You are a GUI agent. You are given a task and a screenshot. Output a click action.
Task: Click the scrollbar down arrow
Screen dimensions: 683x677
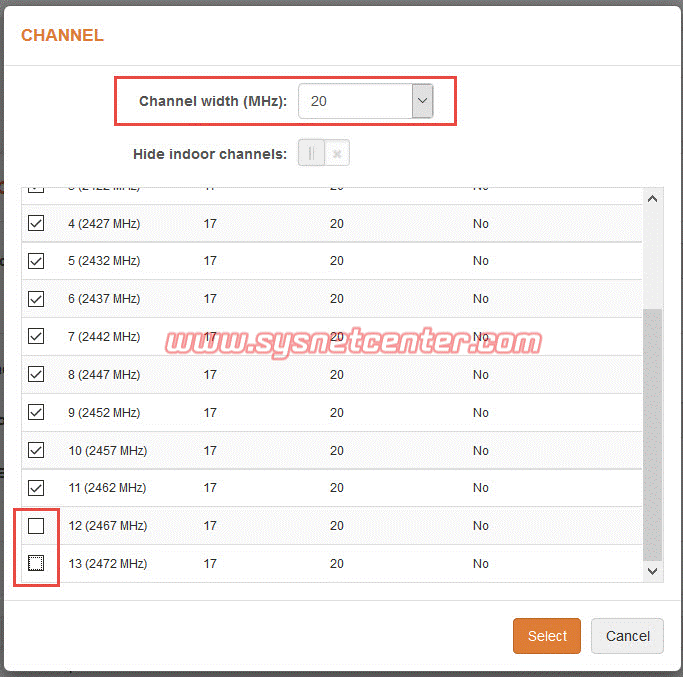[x=652, y=571]
